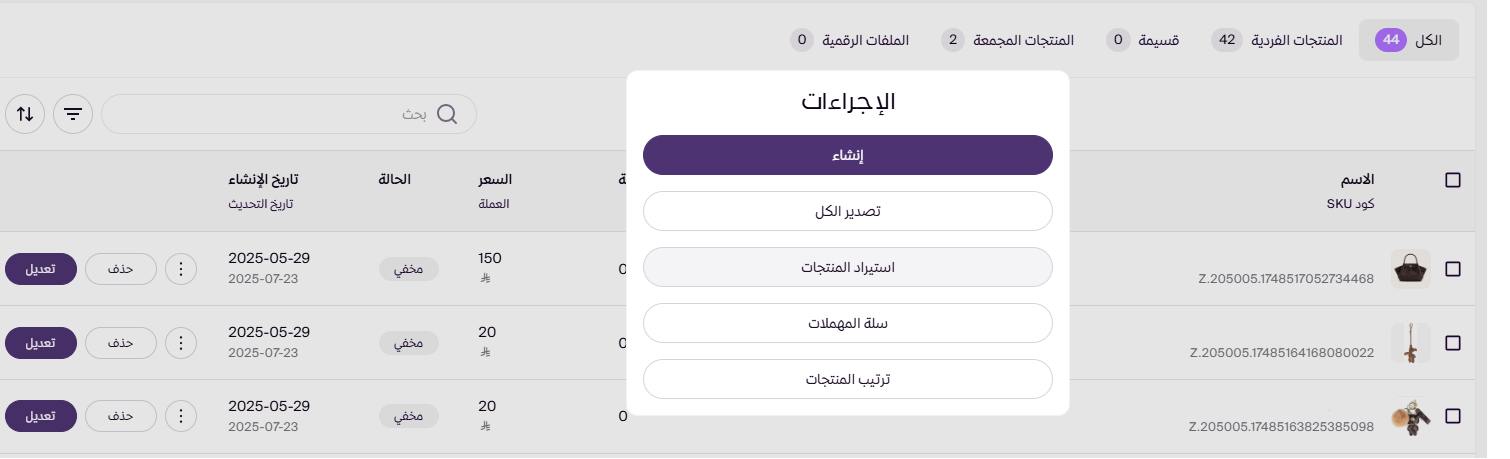Select checkbox for the handbag product row
This screenshot has height=459, width=1510.
click(x=1453, y=269)
